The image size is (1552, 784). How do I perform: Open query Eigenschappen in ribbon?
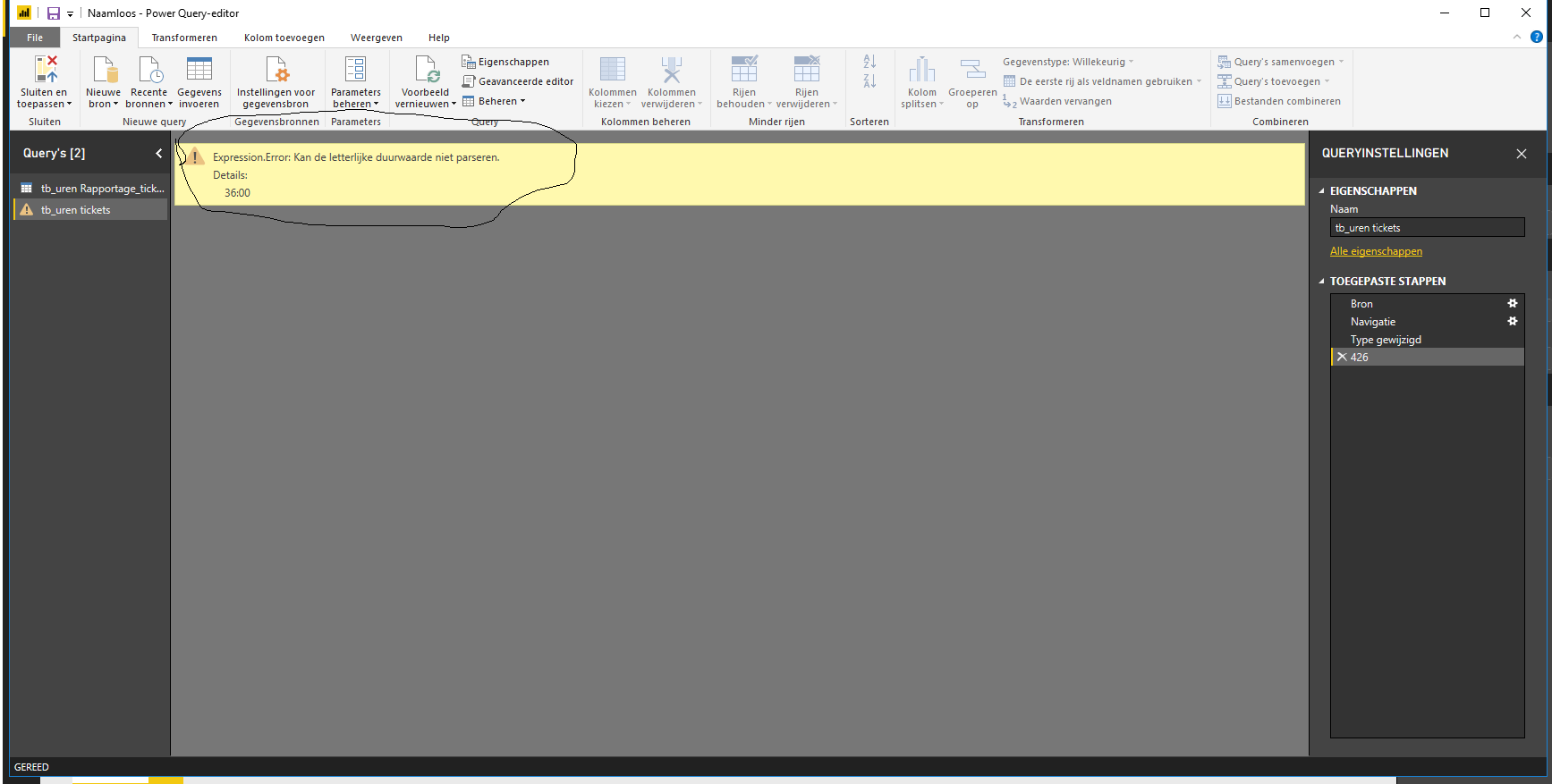(505, 62)
